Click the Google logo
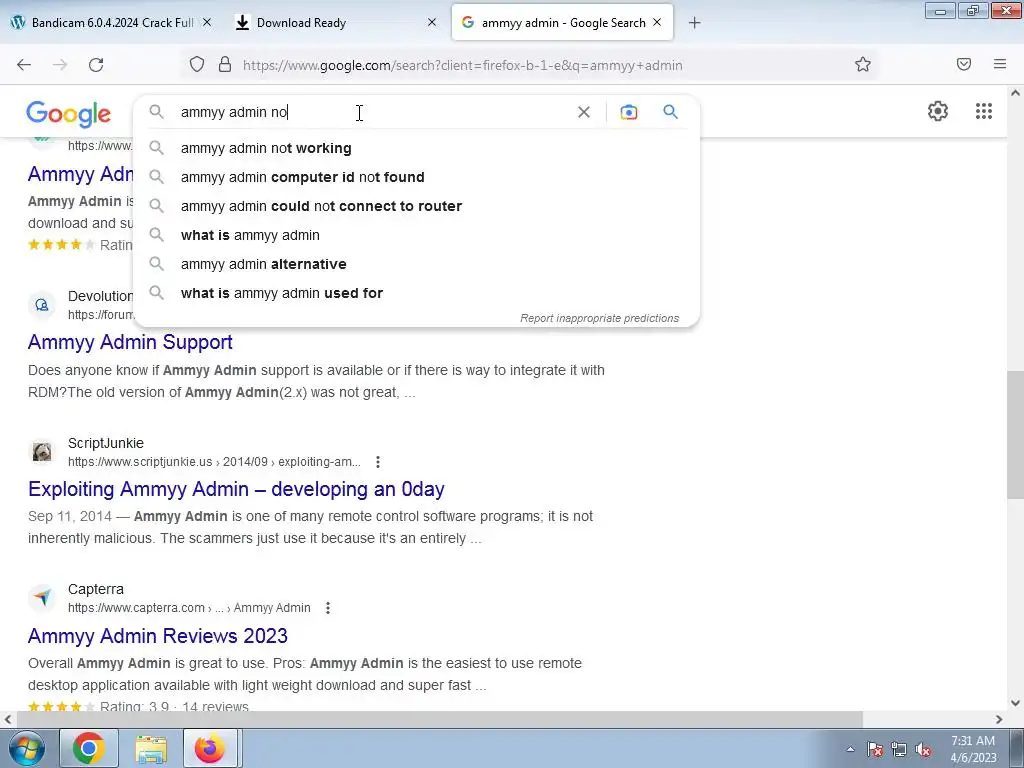Image resolution: width=1024 pixels, height=768 pixels. (x=69, y=114)
